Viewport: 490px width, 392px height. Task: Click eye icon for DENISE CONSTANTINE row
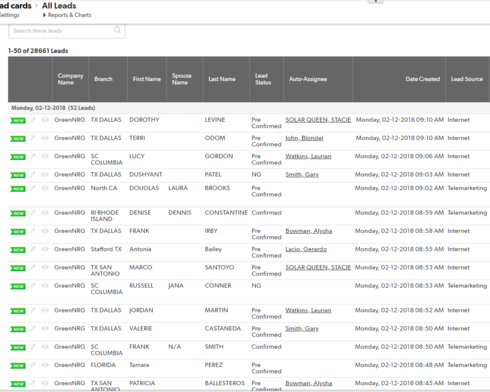45,213
